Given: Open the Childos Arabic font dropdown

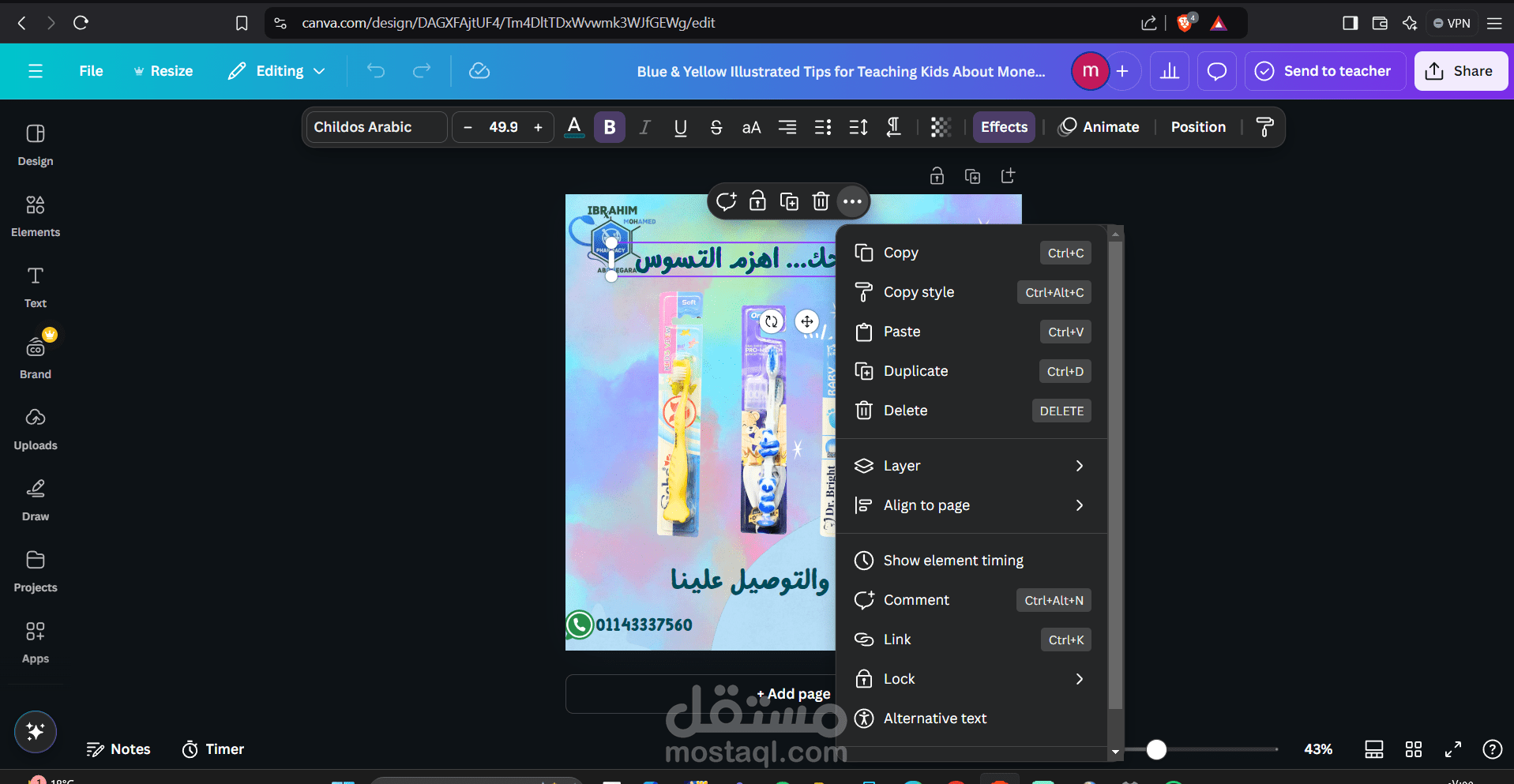Looking at the screenshot, I should (x=377, y=127).
